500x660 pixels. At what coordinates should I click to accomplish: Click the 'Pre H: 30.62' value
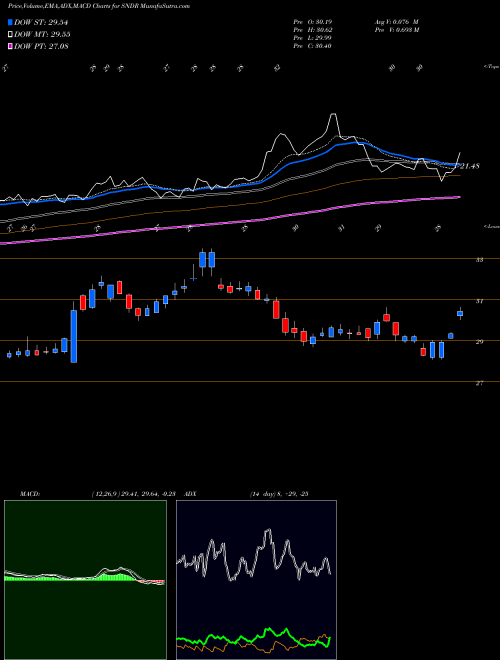pos(313,30)
